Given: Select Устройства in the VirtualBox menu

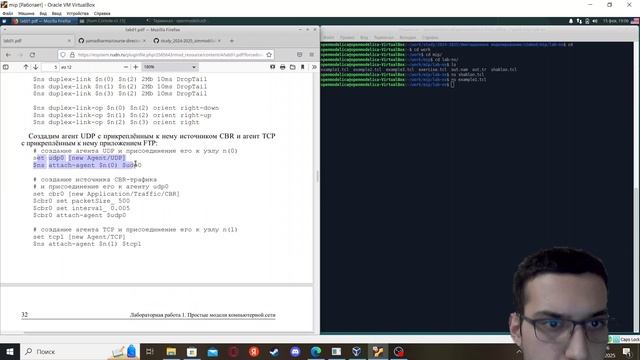Looking at the screenshot, I should point(78,13).
